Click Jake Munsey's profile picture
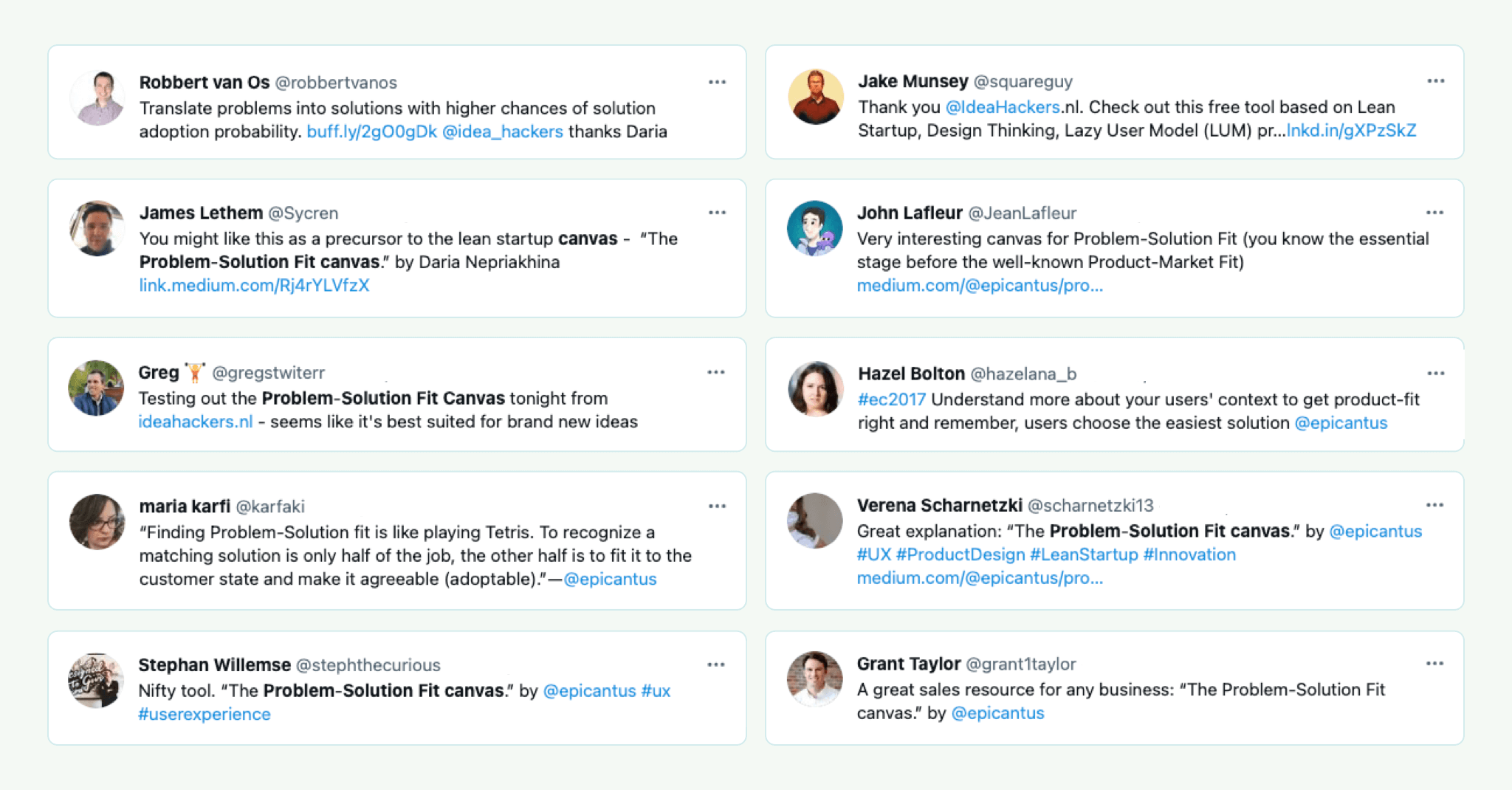Image resolution: width=1512 pixels, height=790 pixels. [815, 97]
